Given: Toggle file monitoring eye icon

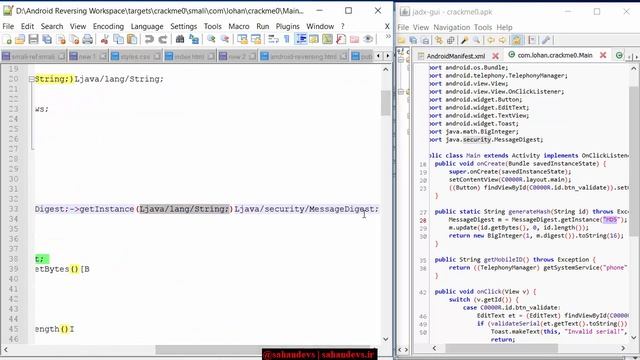Looking at the screenshot, I should pos(368,39).
